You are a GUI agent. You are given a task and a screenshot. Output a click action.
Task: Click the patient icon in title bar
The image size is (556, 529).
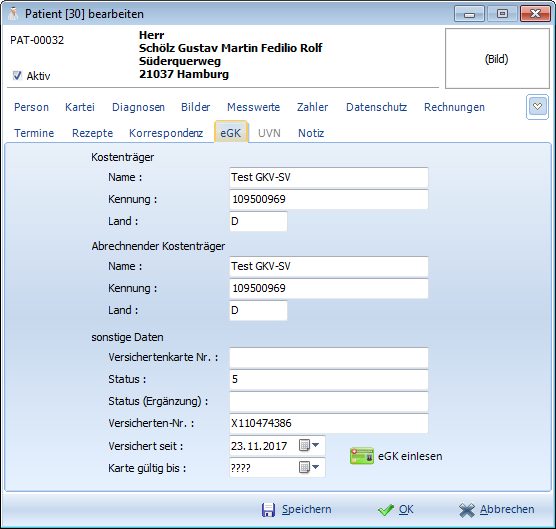pos(13,13)
